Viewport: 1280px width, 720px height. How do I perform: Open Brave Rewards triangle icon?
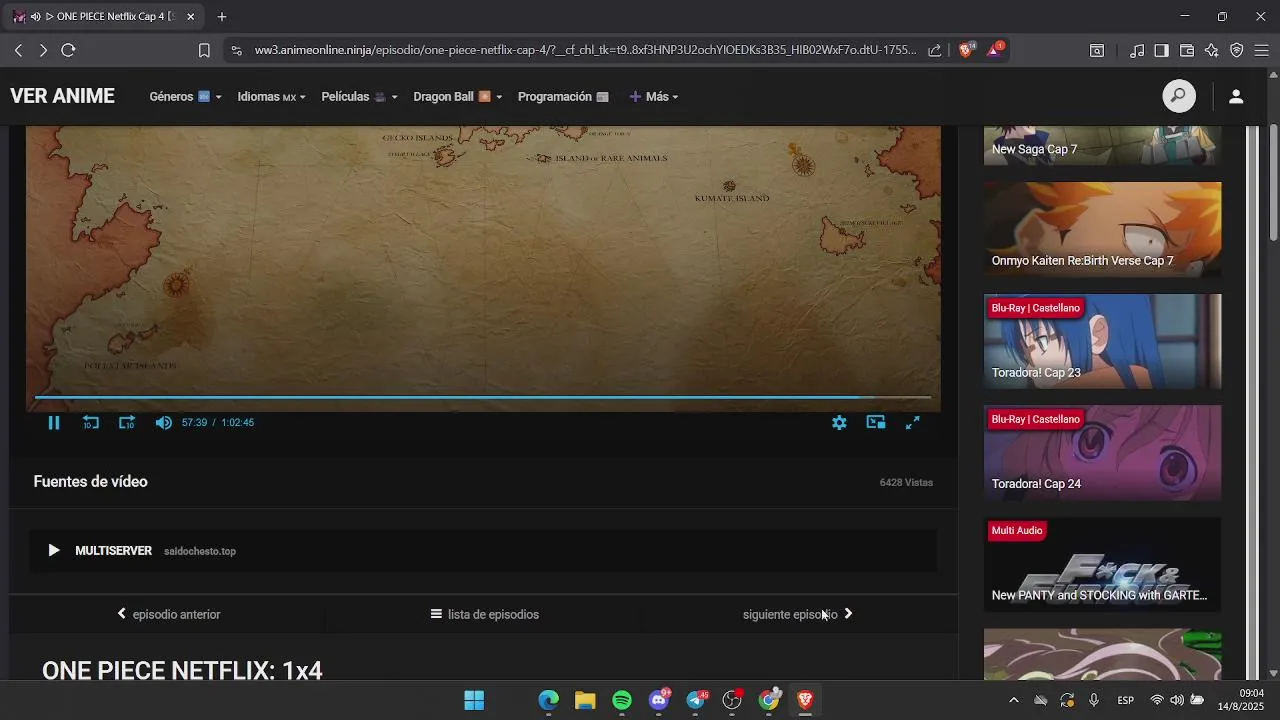[x=996, y=49]
